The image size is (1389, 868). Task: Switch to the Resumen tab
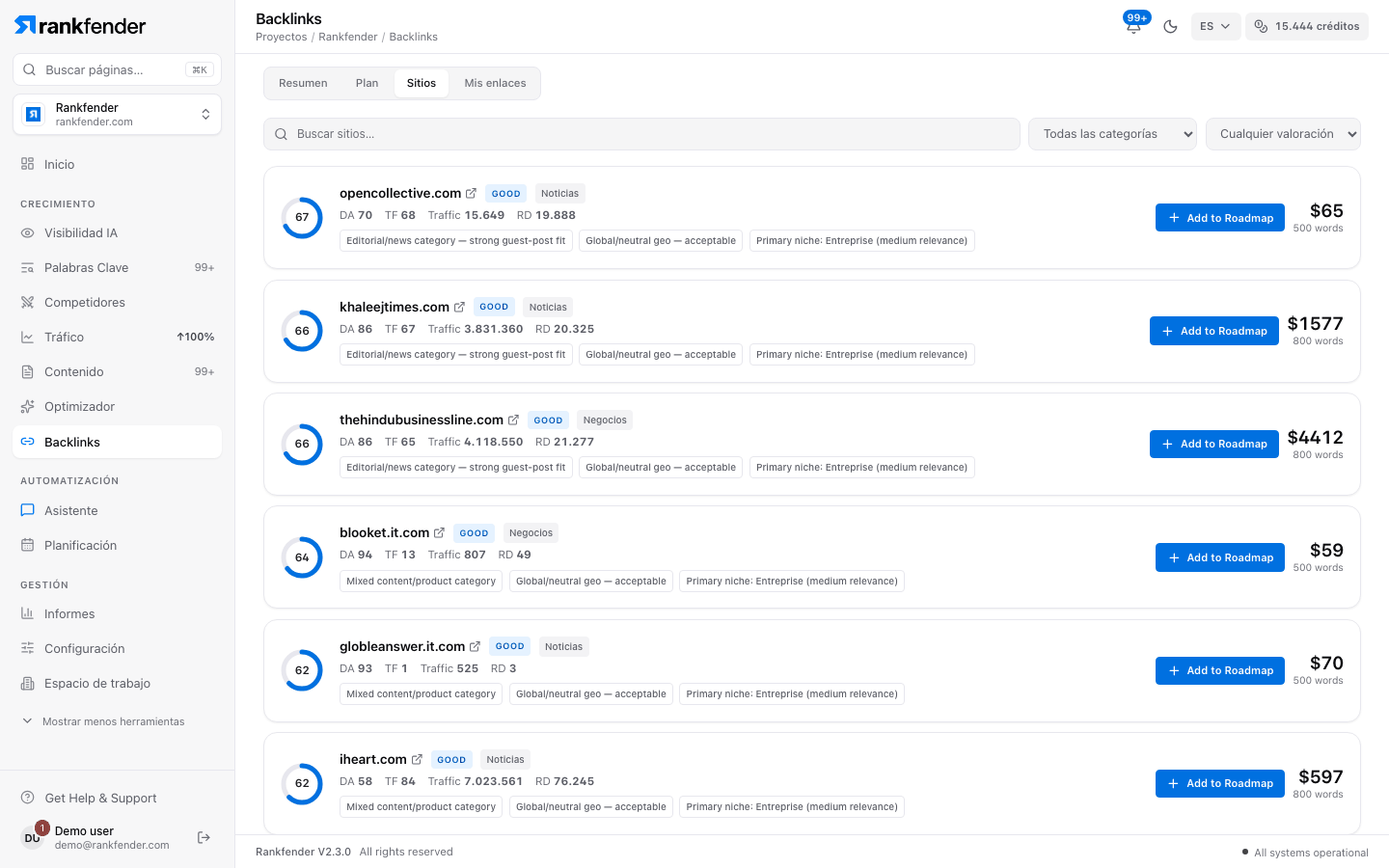point(303,83)
